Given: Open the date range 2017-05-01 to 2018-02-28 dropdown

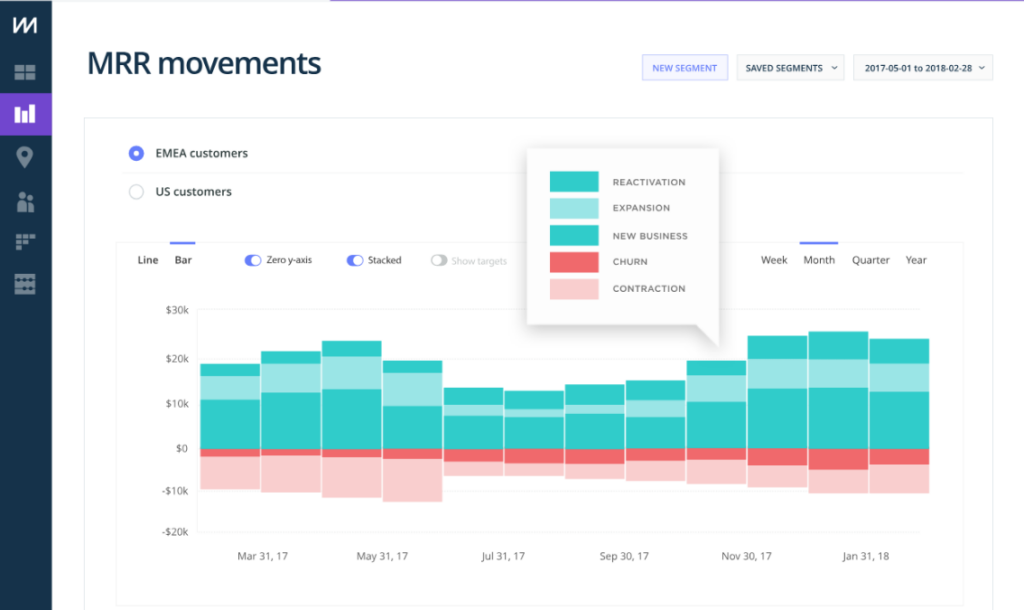Looking at the screenshot, I should (x=923, y=68).
